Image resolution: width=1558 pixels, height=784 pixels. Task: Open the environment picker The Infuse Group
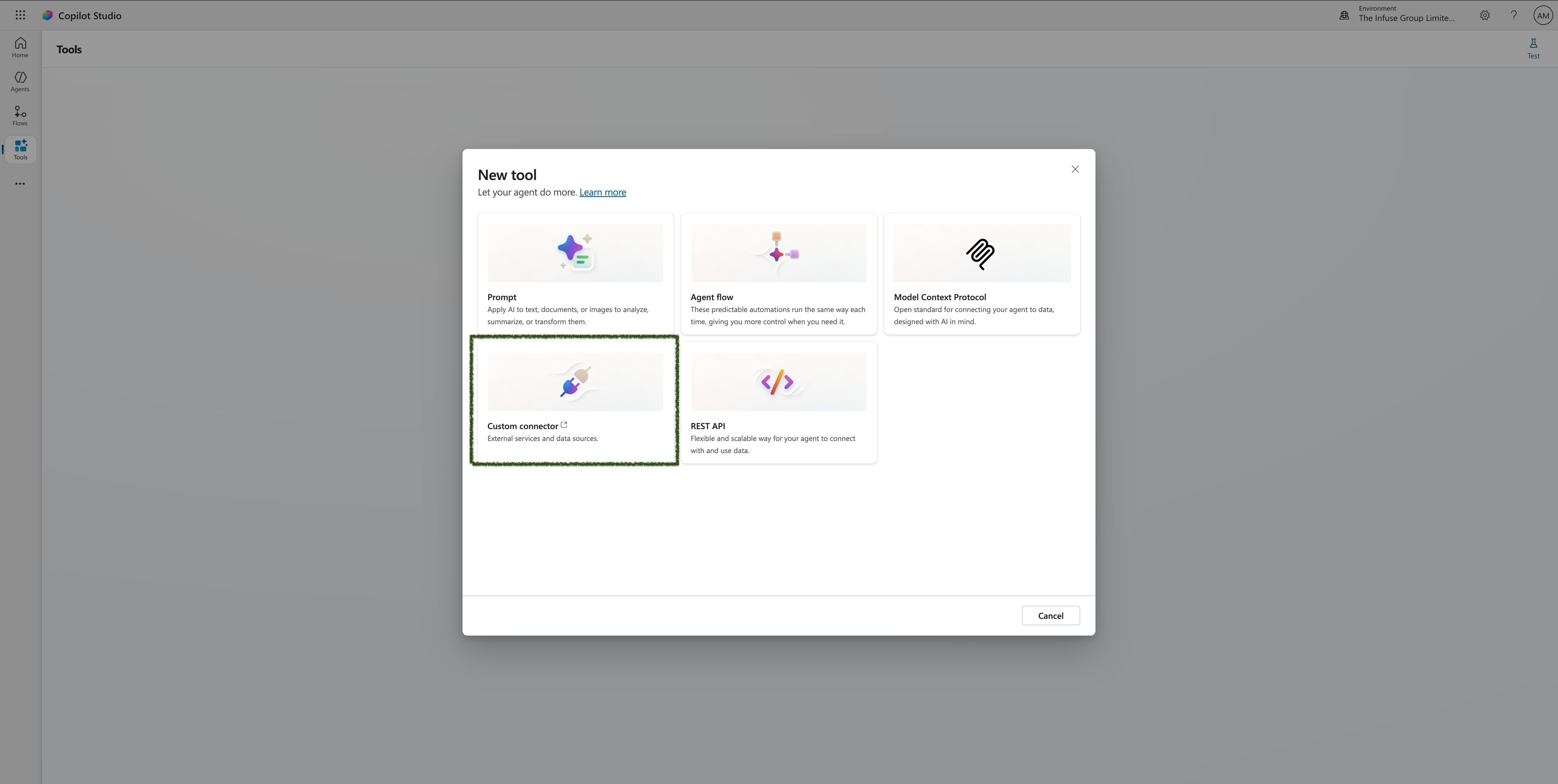(x=1406, y=14)
